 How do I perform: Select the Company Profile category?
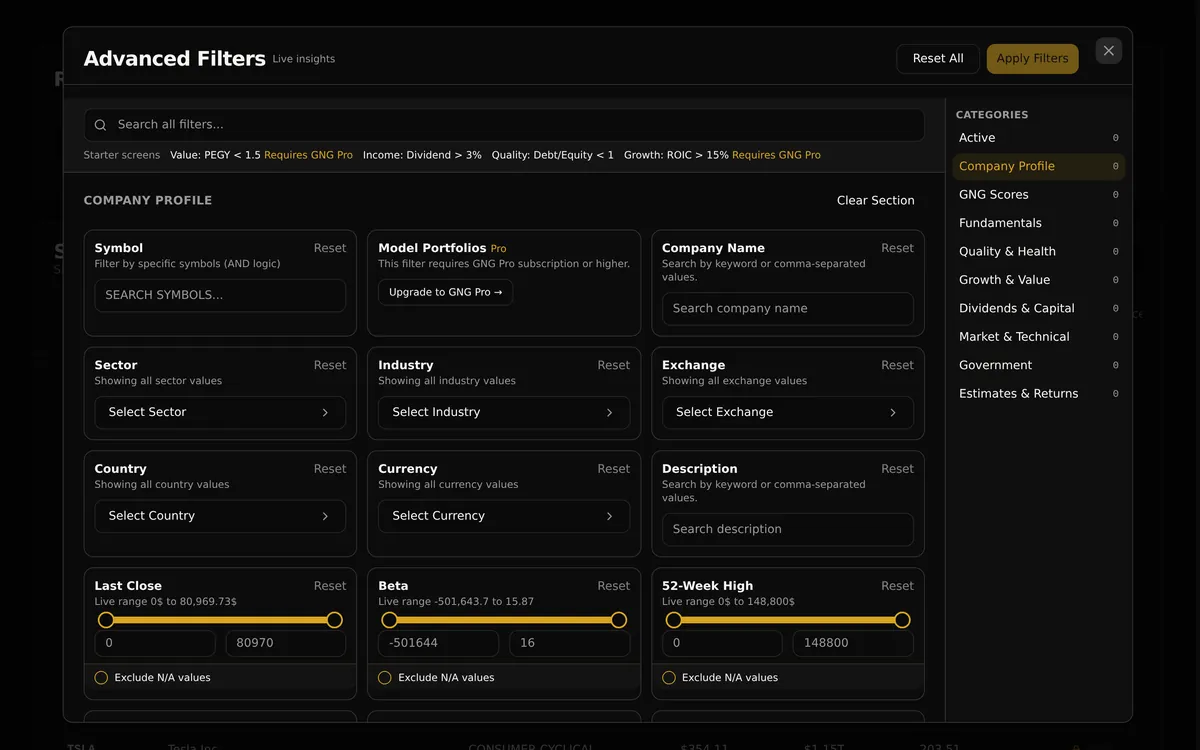(x=1038, y=167)
